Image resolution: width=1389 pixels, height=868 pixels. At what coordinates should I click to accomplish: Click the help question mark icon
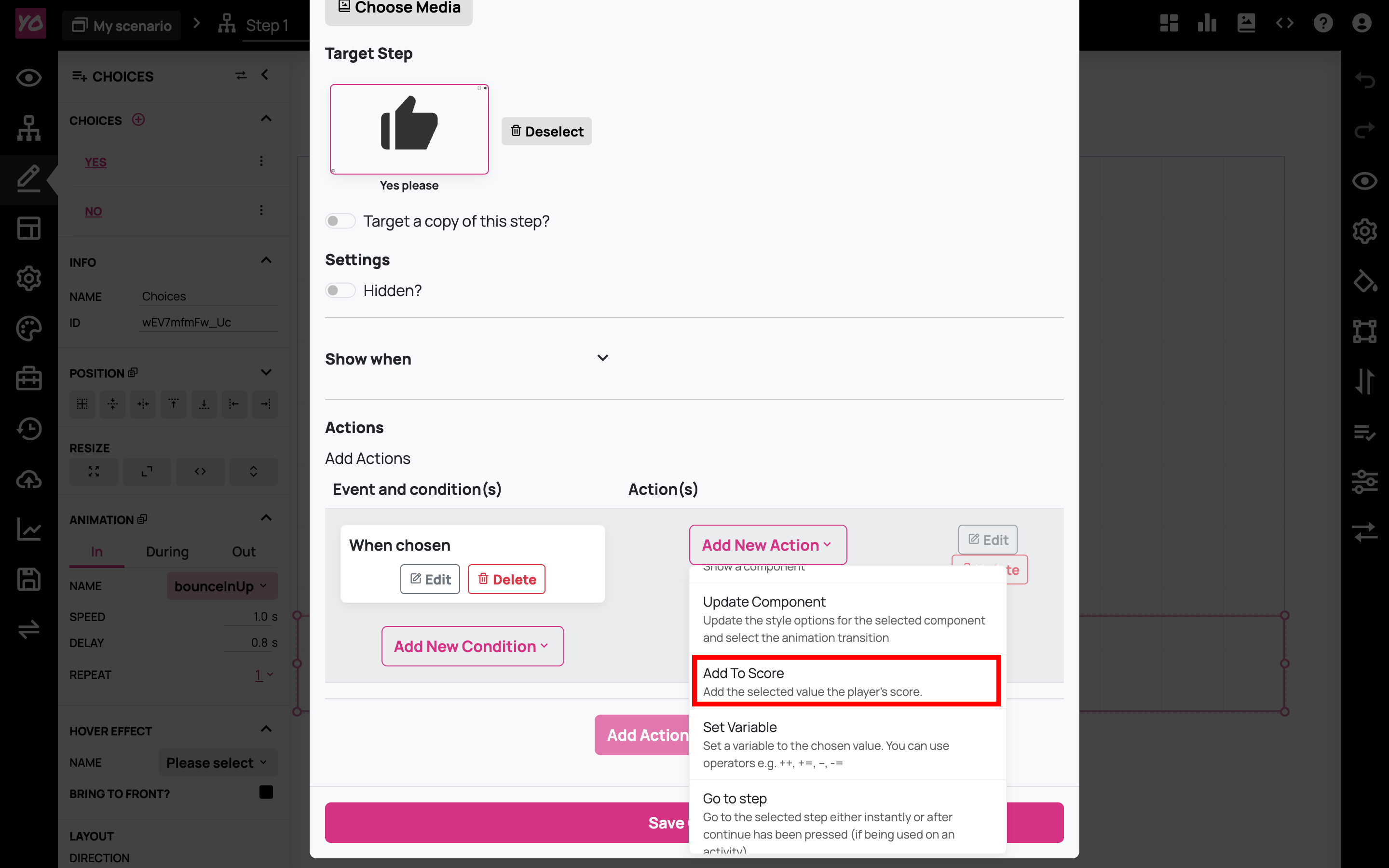point(1323,24)
